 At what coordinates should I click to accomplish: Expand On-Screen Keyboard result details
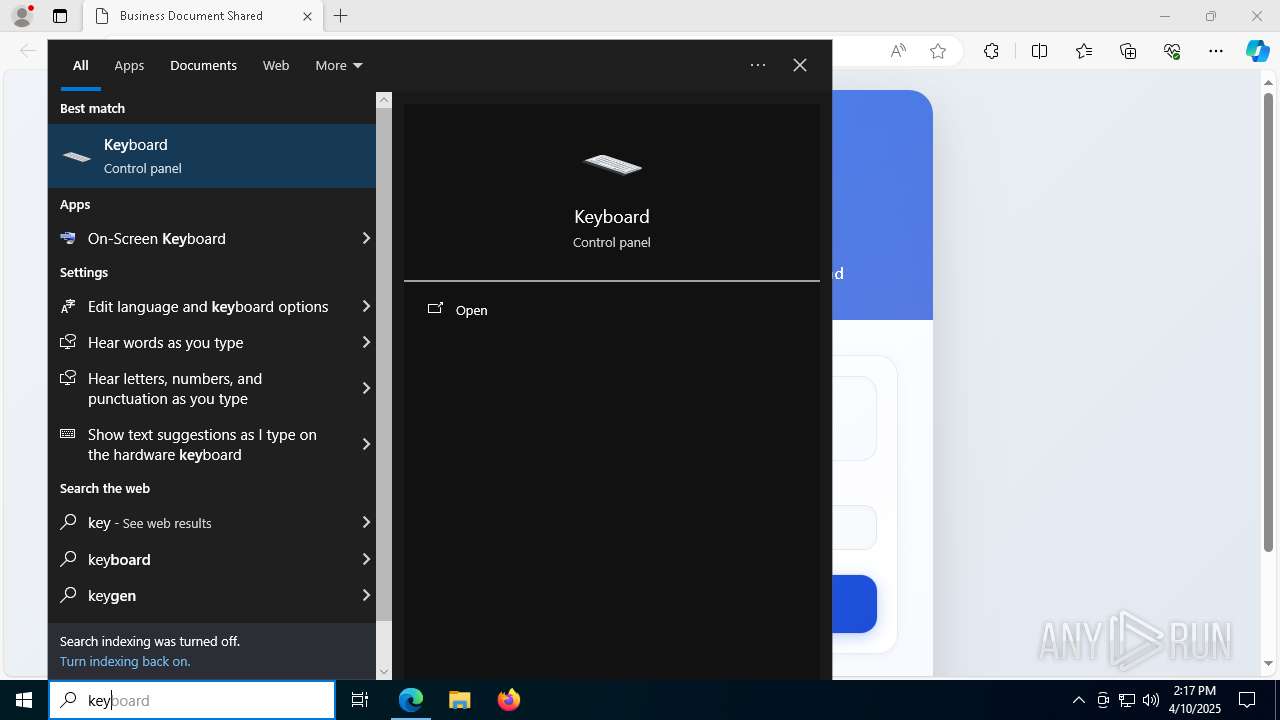pyautogui.click(x=366, y=238)
